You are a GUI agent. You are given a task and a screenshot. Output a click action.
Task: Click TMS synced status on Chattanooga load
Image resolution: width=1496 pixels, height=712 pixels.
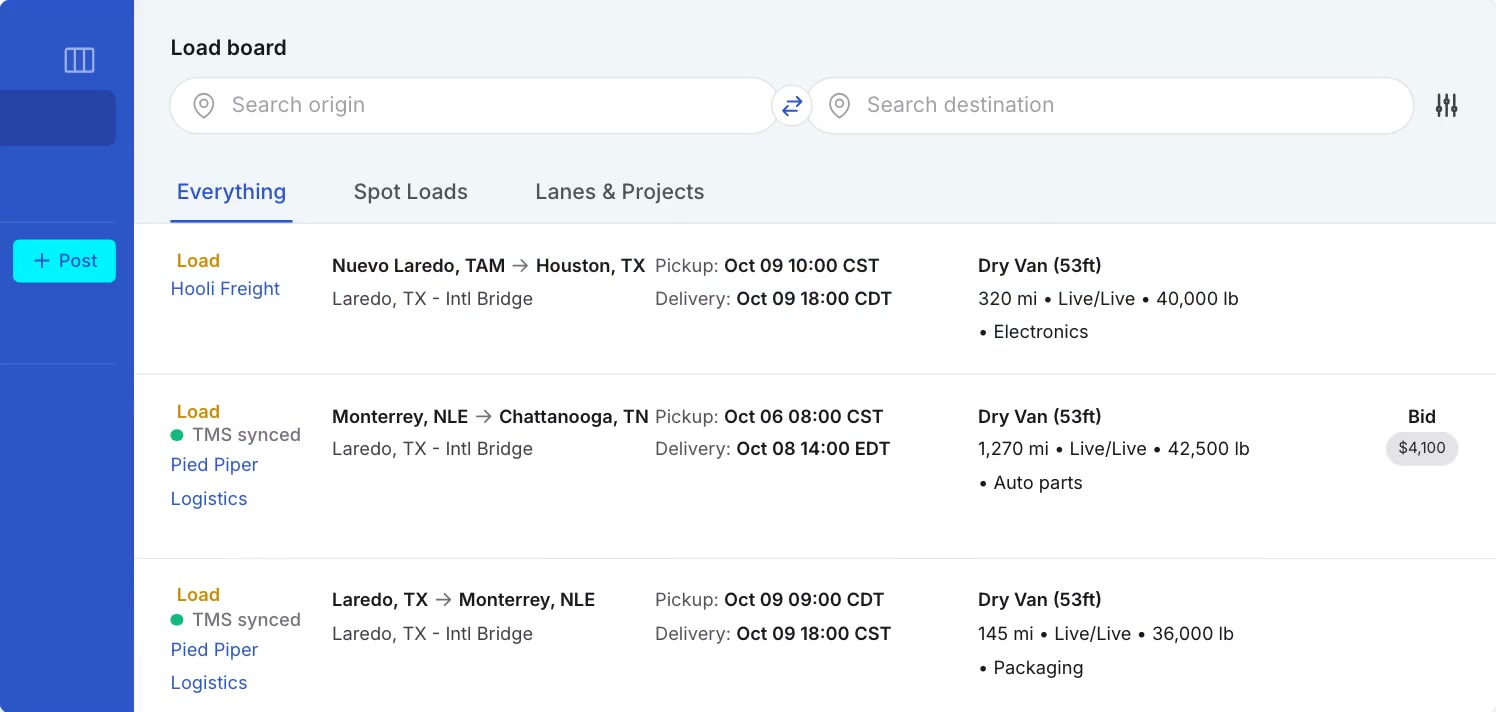[x=236, y=435]
